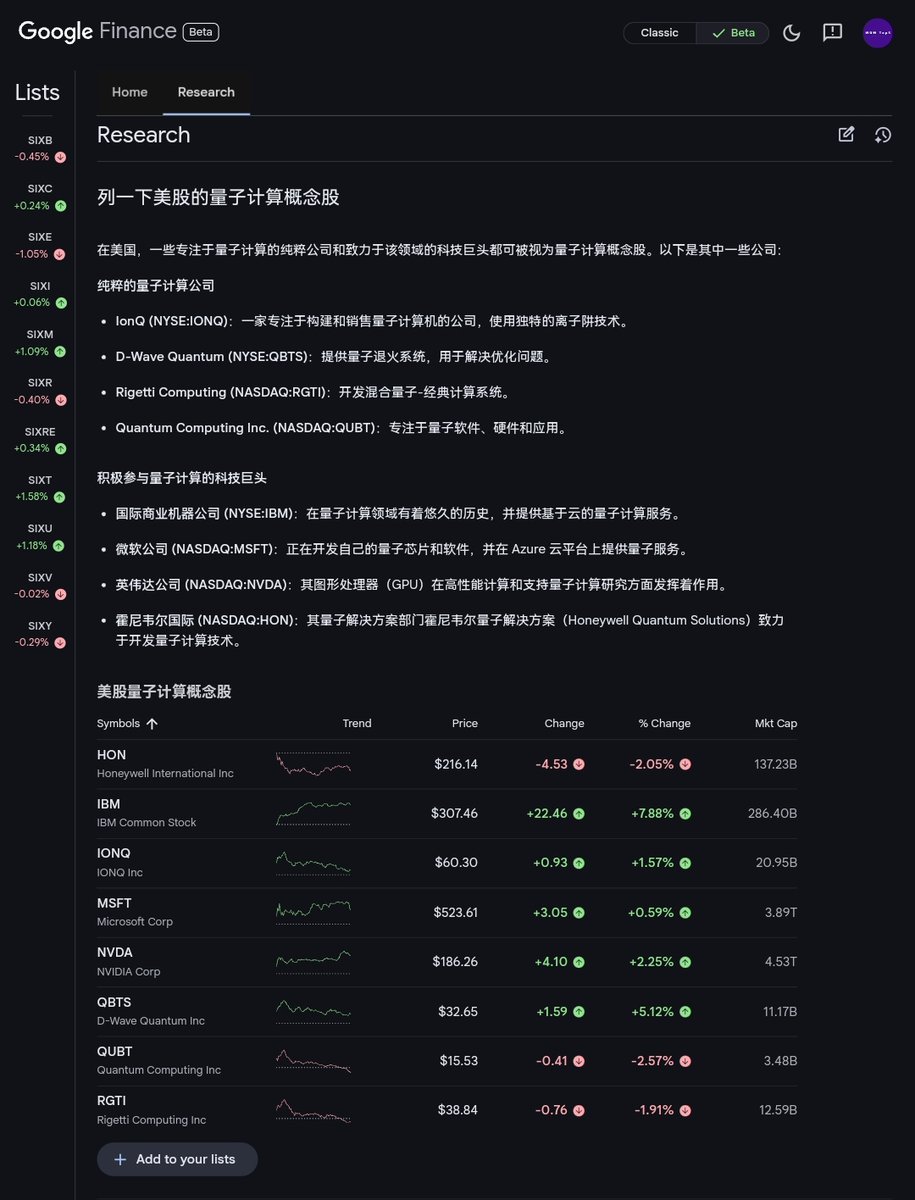Click the QBTS +5.12% up arrow icon
Image resolution: width=915 pixels, height=1200 pixels.
[x=685, y=1012]
